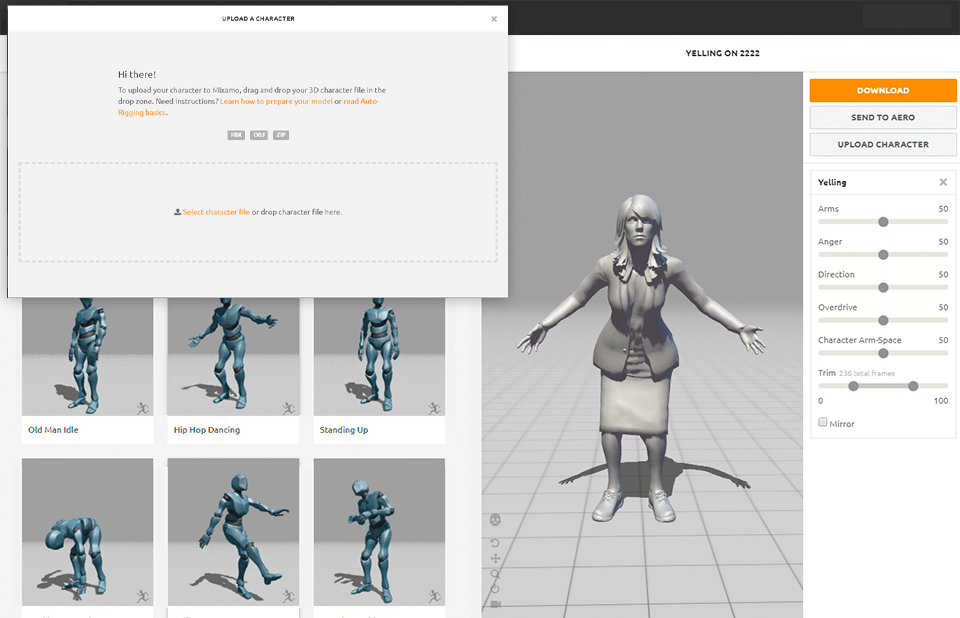Enable the Mirror checkbox

pyautogui.click(x=821, y=423)
